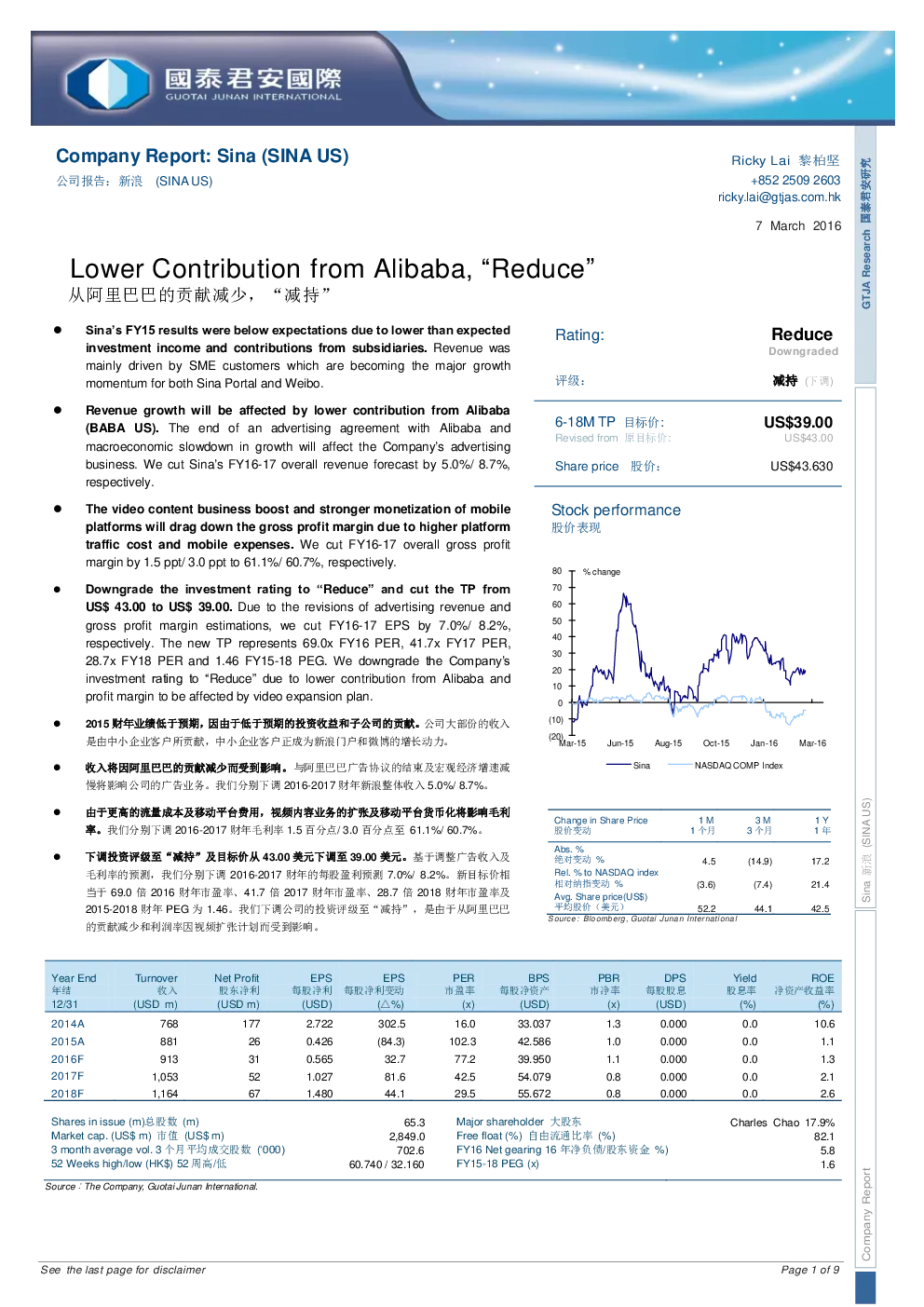Click the FY15-18 PEG (x) label
The image size is (924, 1307).
click(x=497, y=1164)
